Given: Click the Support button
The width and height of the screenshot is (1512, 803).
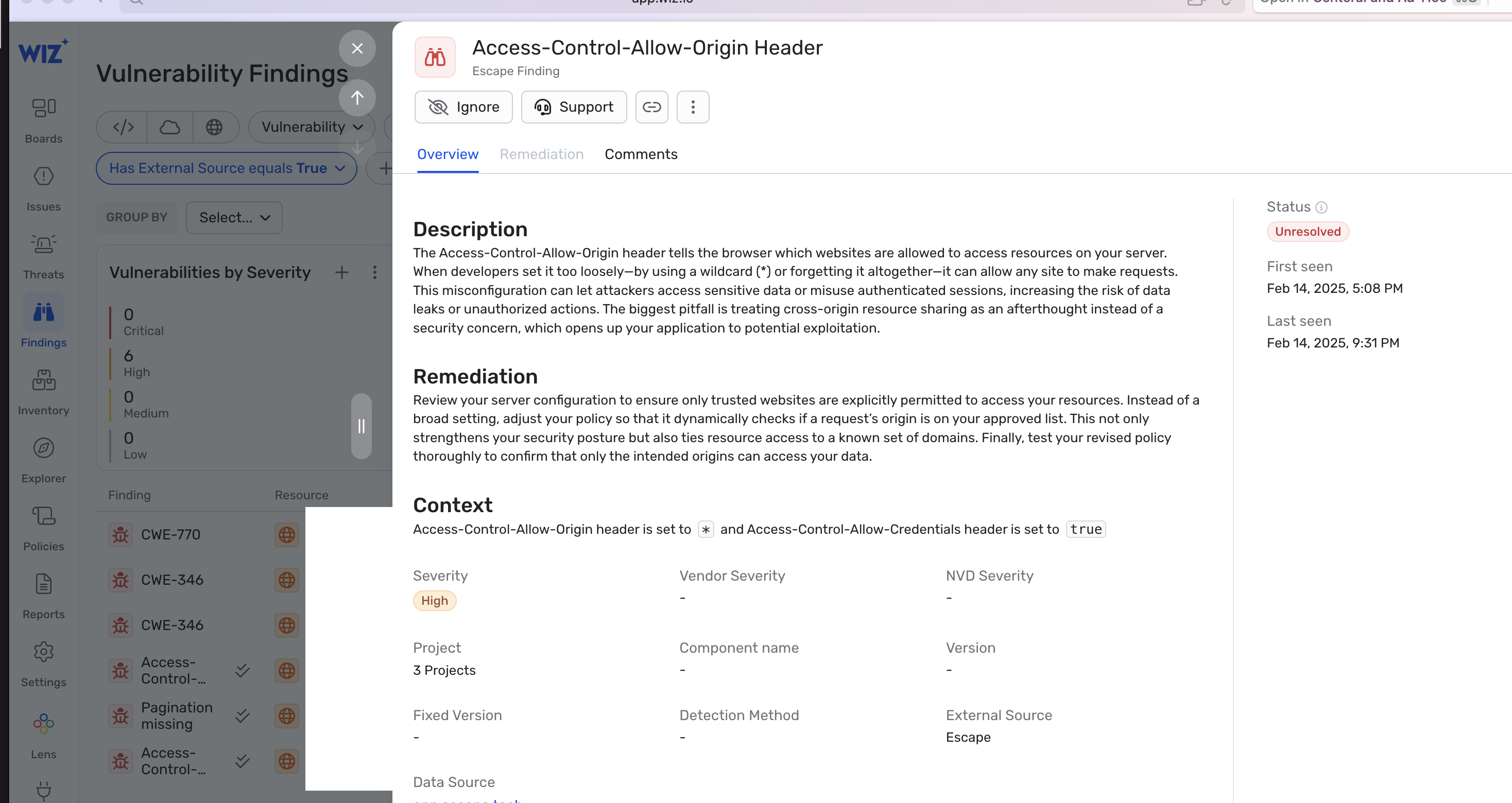Looking at the screenshot, I should coord(574,107).
